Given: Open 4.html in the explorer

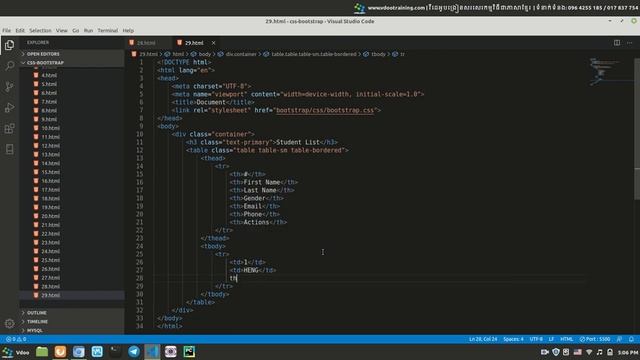Looking at the screenshot, I should tap(49, 76).
